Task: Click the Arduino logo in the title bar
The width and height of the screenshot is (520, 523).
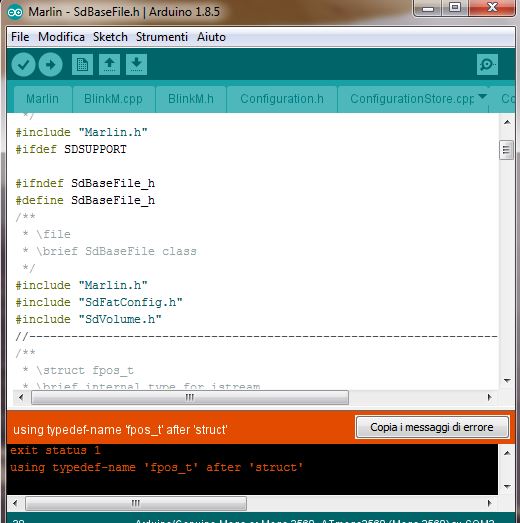Action: (15, 12)
